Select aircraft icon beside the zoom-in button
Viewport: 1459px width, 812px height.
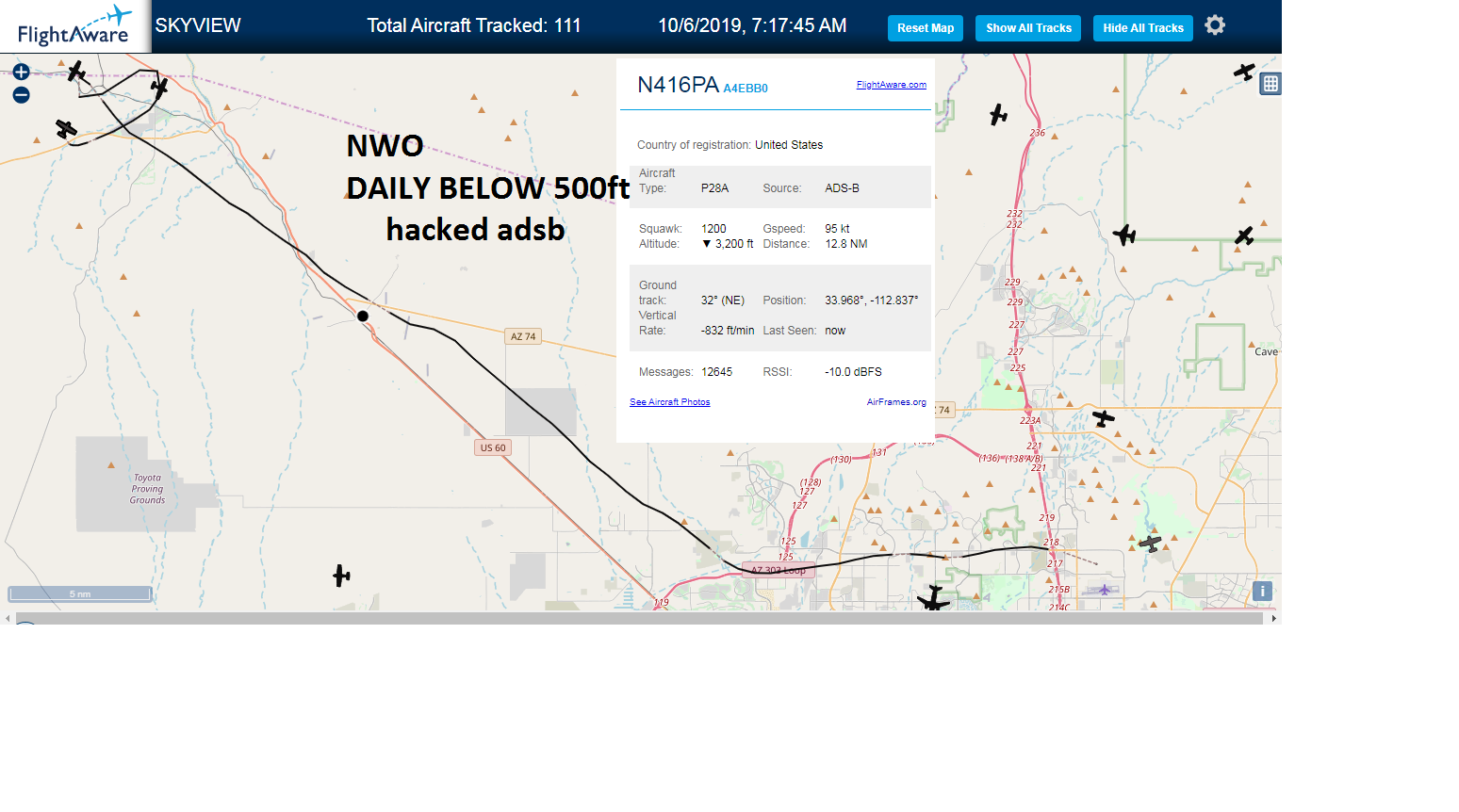[76, 72]
